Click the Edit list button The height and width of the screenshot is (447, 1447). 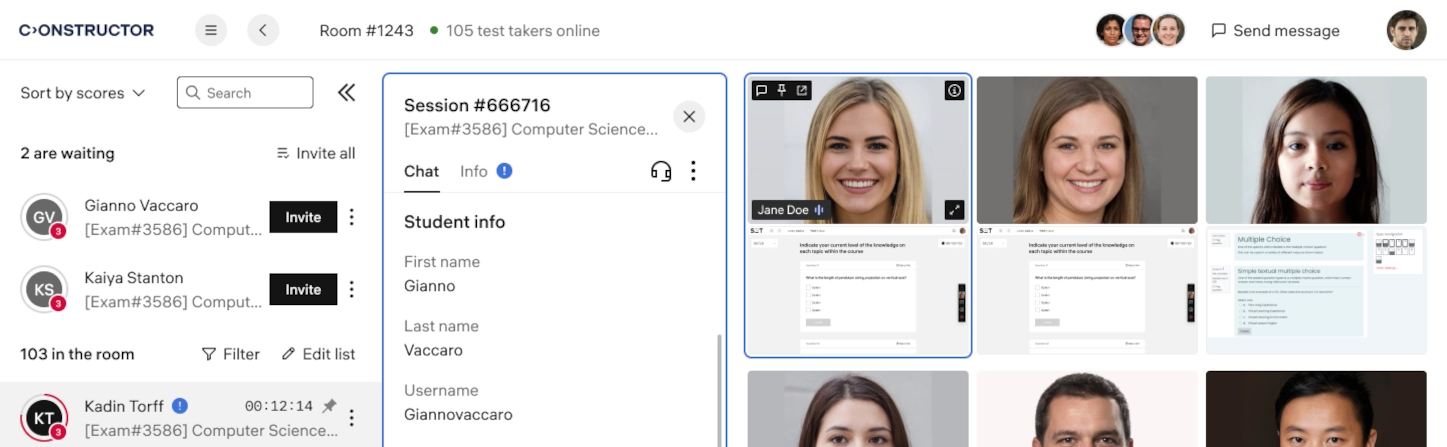319,354
